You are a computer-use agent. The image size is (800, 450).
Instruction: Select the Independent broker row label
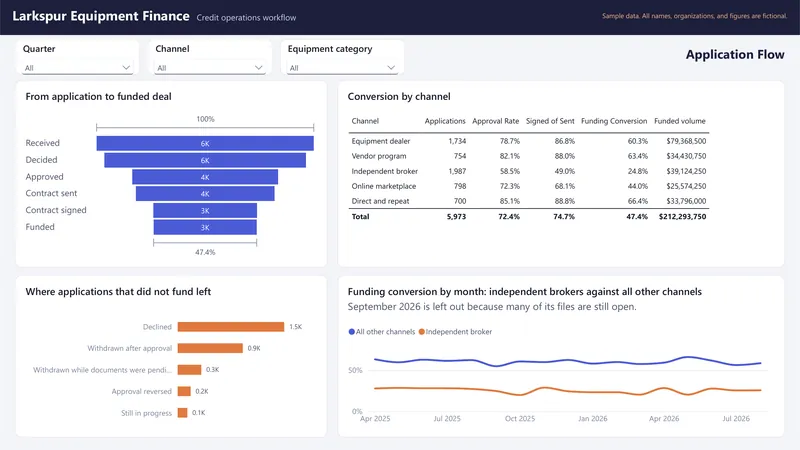(385, 171)
